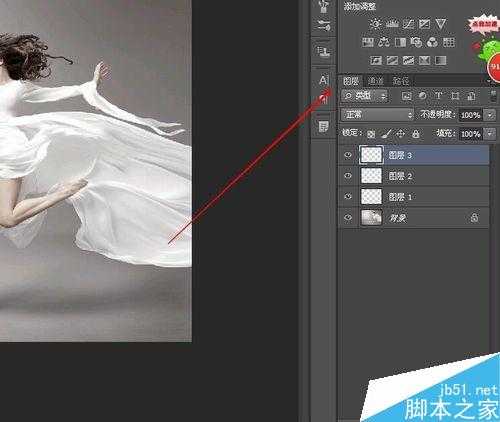Select the 图层 2 layer
This screenshot has height=422, width=500.
[414, 176]
